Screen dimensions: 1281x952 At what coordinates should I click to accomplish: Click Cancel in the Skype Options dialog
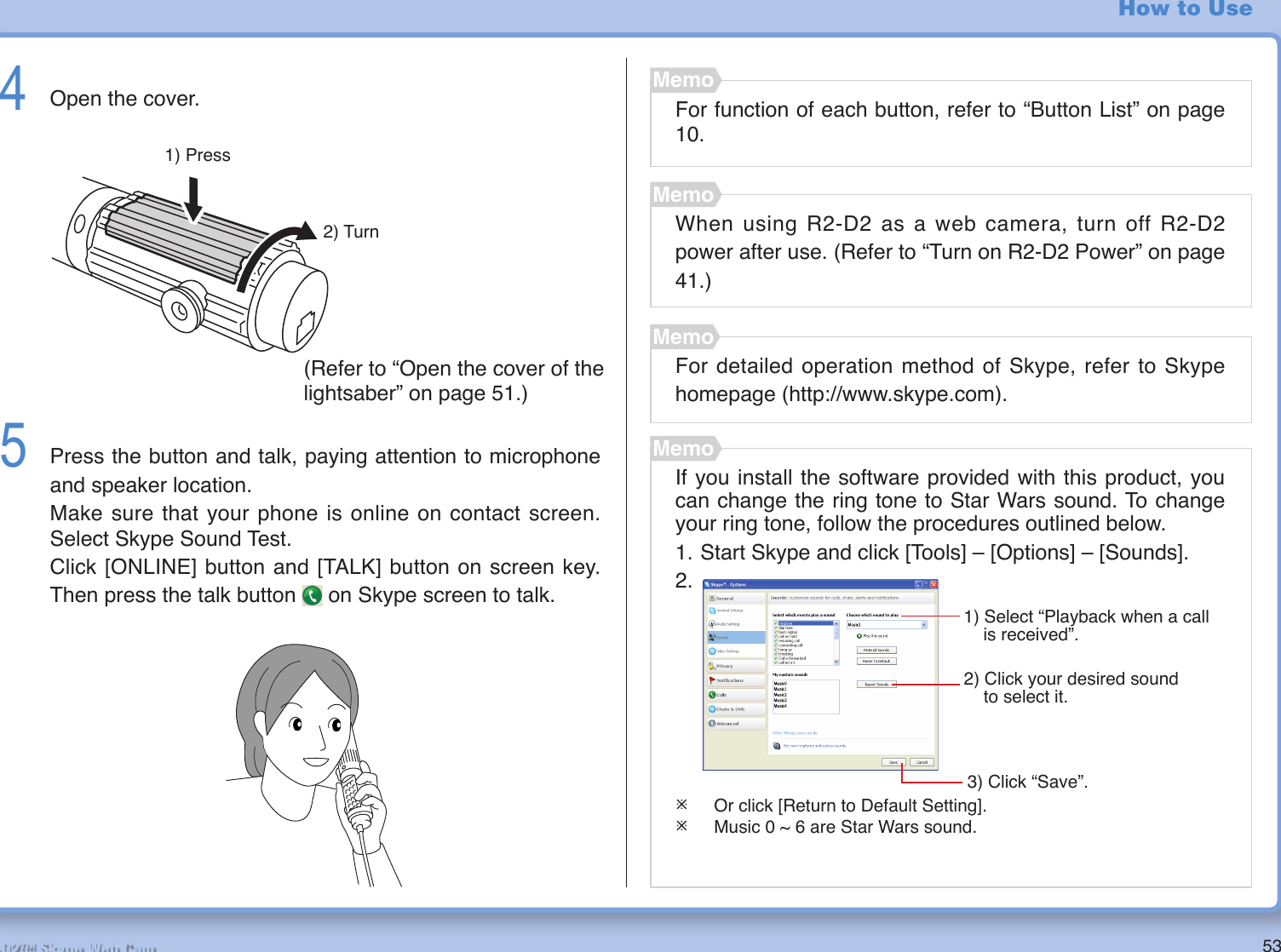(922, 762)
